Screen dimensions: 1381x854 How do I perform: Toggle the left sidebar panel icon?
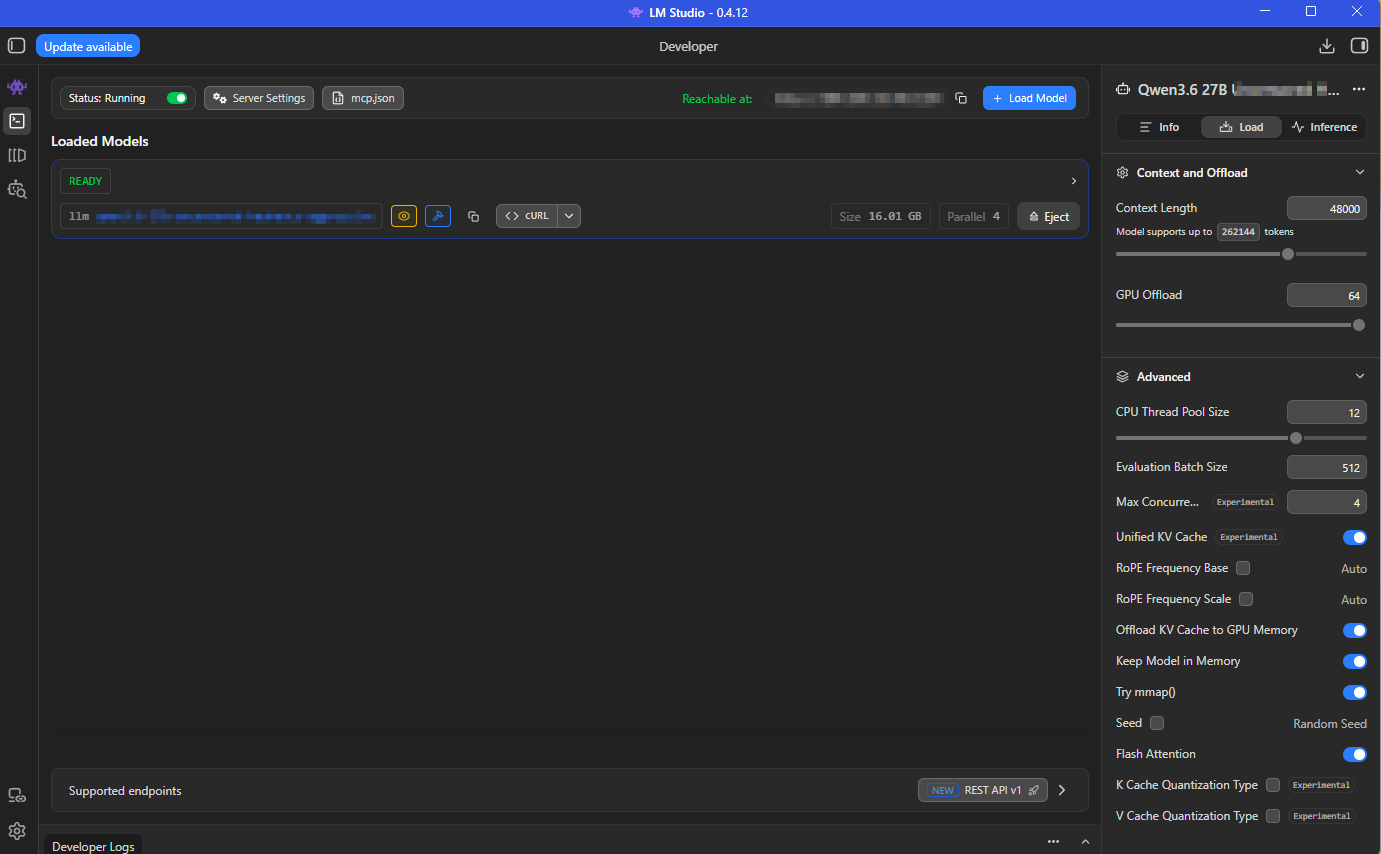pos(16,46)
